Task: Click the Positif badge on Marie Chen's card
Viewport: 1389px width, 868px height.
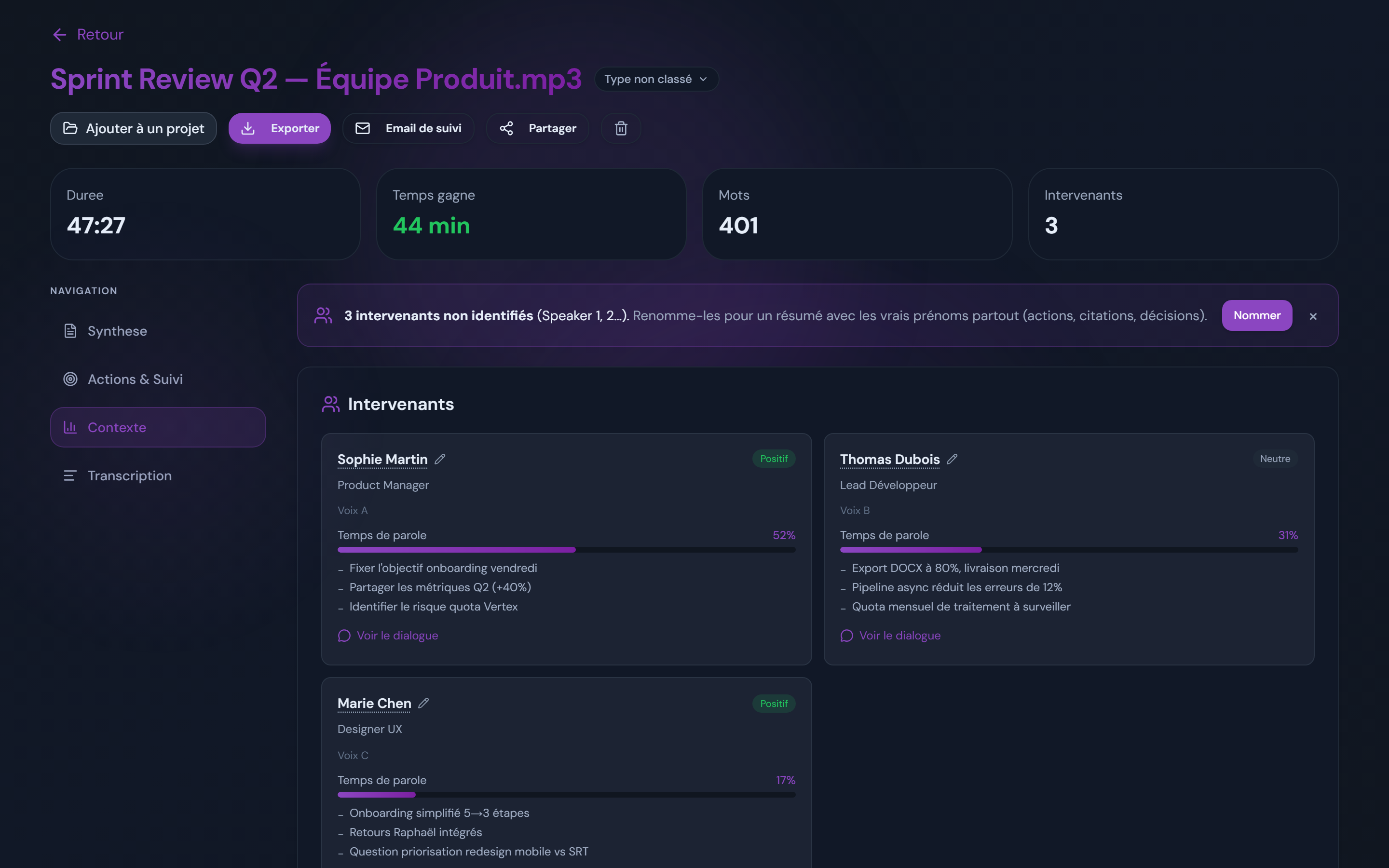Action: point(774,704)
